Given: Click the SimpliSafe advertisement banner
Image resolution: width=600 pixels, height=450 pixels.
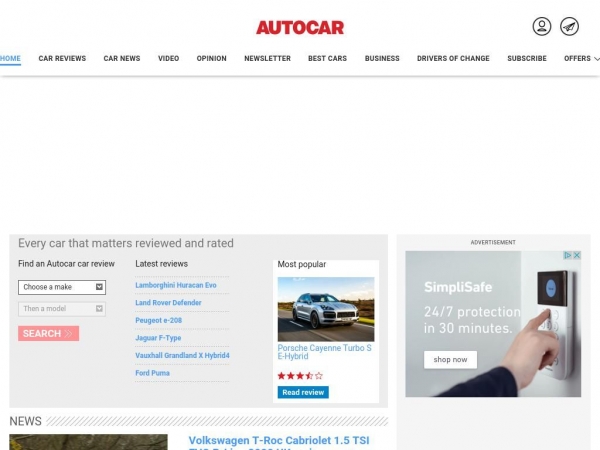Looking at the screenshot, I should point(493,324).
